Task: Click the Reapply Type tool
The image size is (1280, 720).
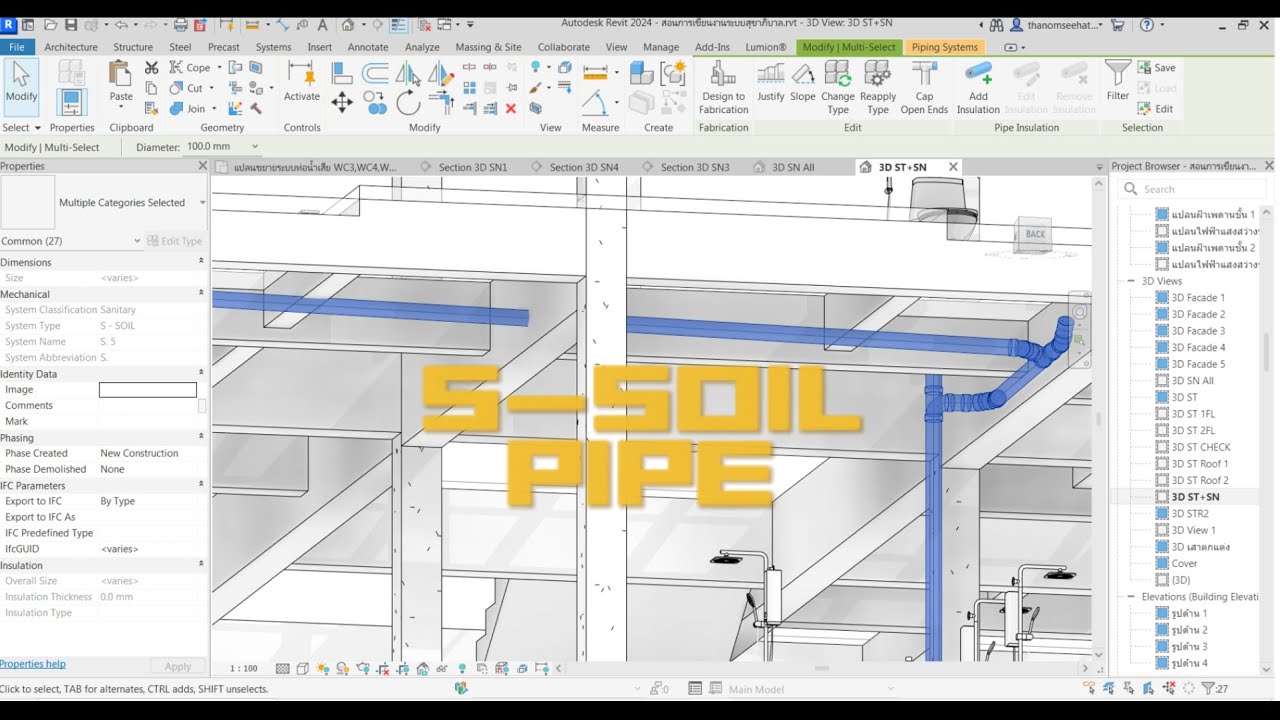Action: click(878, 88)
